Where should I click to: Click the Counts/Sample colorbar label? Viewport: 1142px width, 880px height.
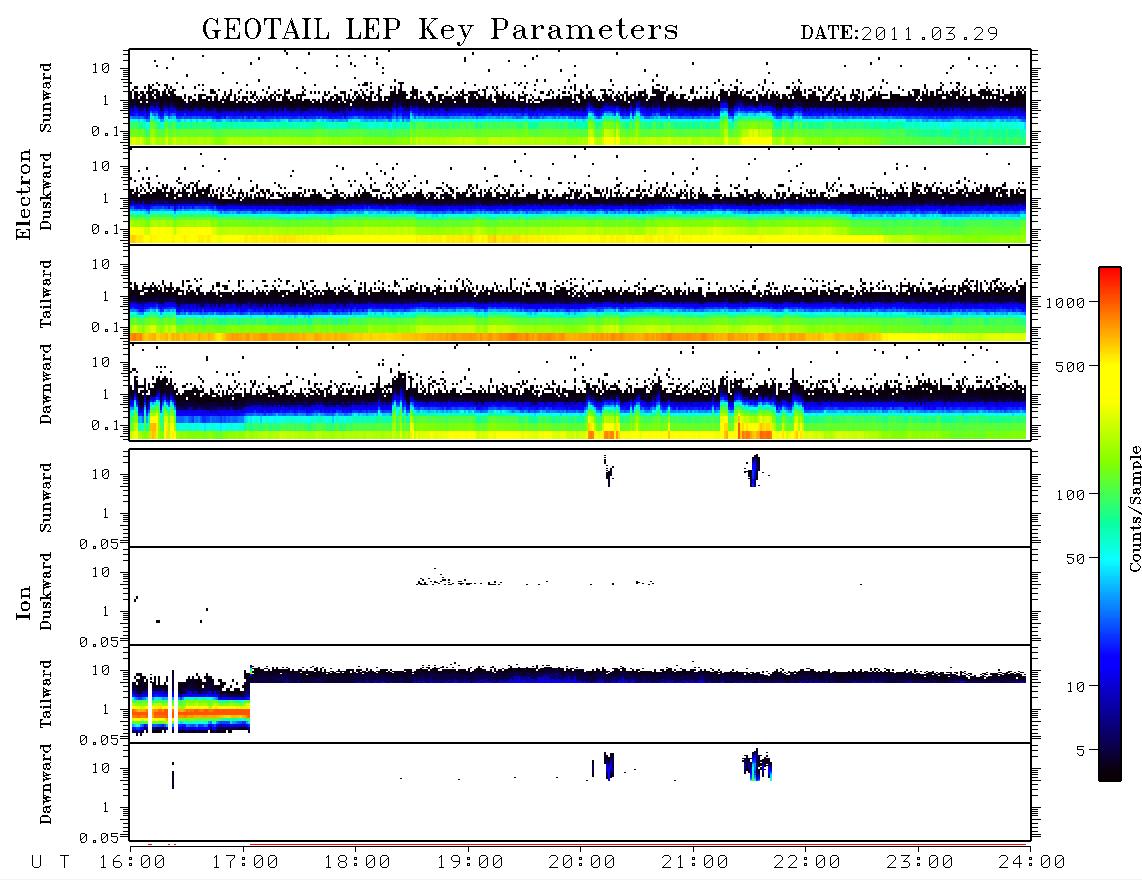click(1134, 508)
